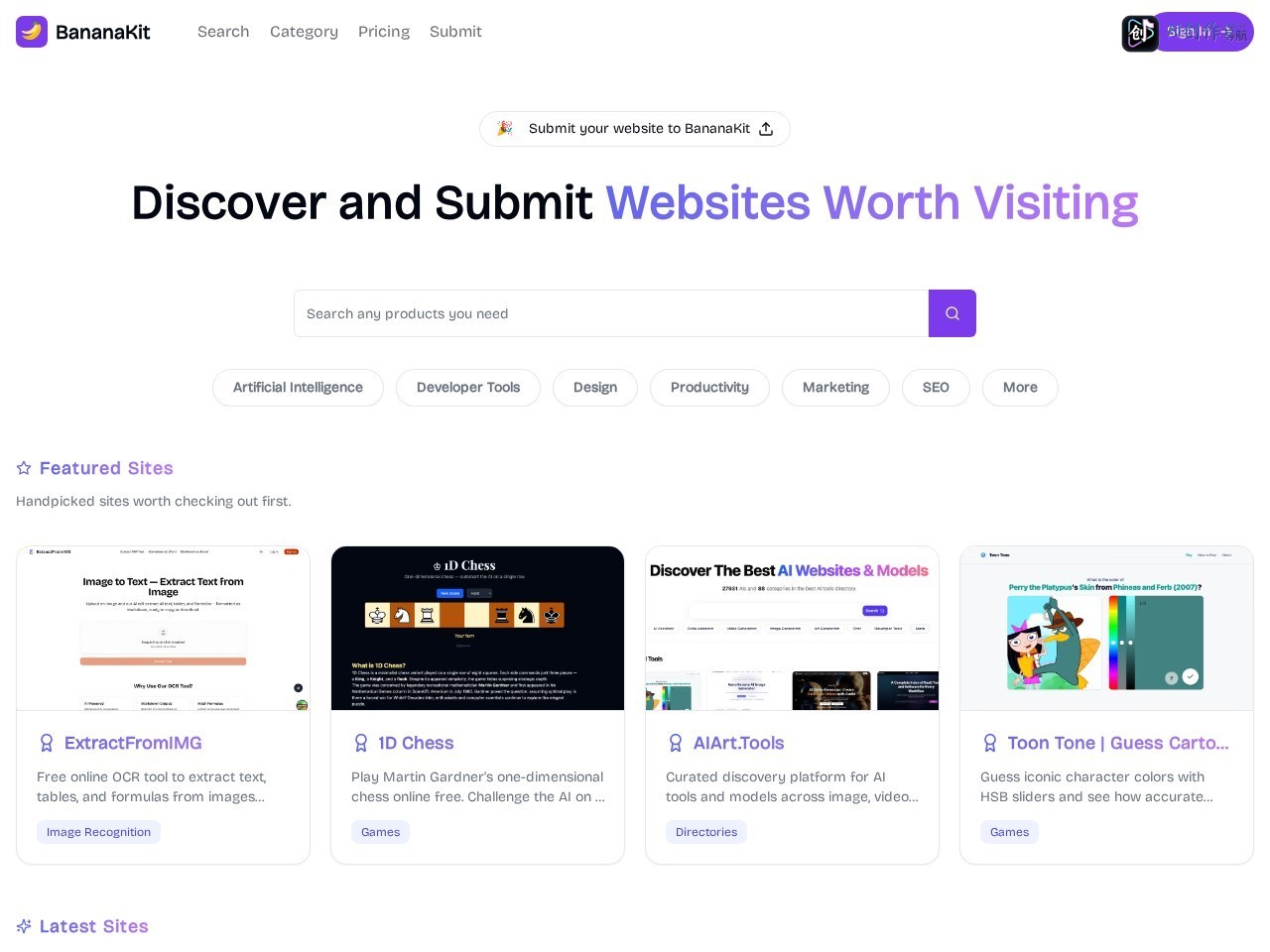Click the award badge icon beside AIArt.Tools
Viewport: 1270px width, 952px height.
[x=676, y=743]
